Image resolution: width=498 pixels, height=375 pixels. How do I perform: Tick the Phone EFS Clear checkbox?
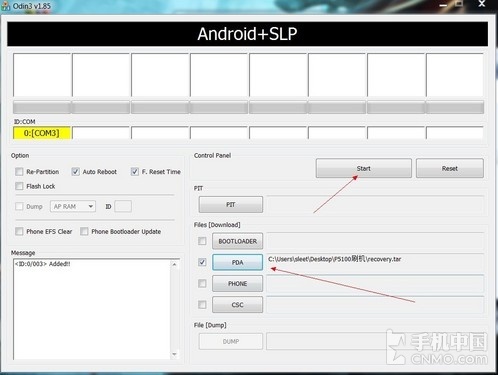(x=19, y=231)
